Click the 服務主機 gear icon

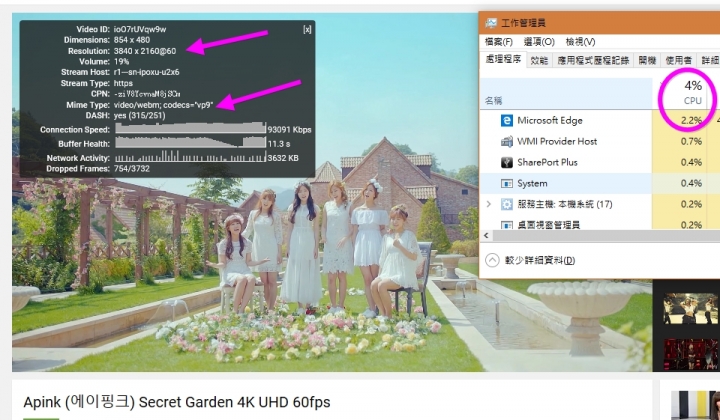(x=506, y=204)
